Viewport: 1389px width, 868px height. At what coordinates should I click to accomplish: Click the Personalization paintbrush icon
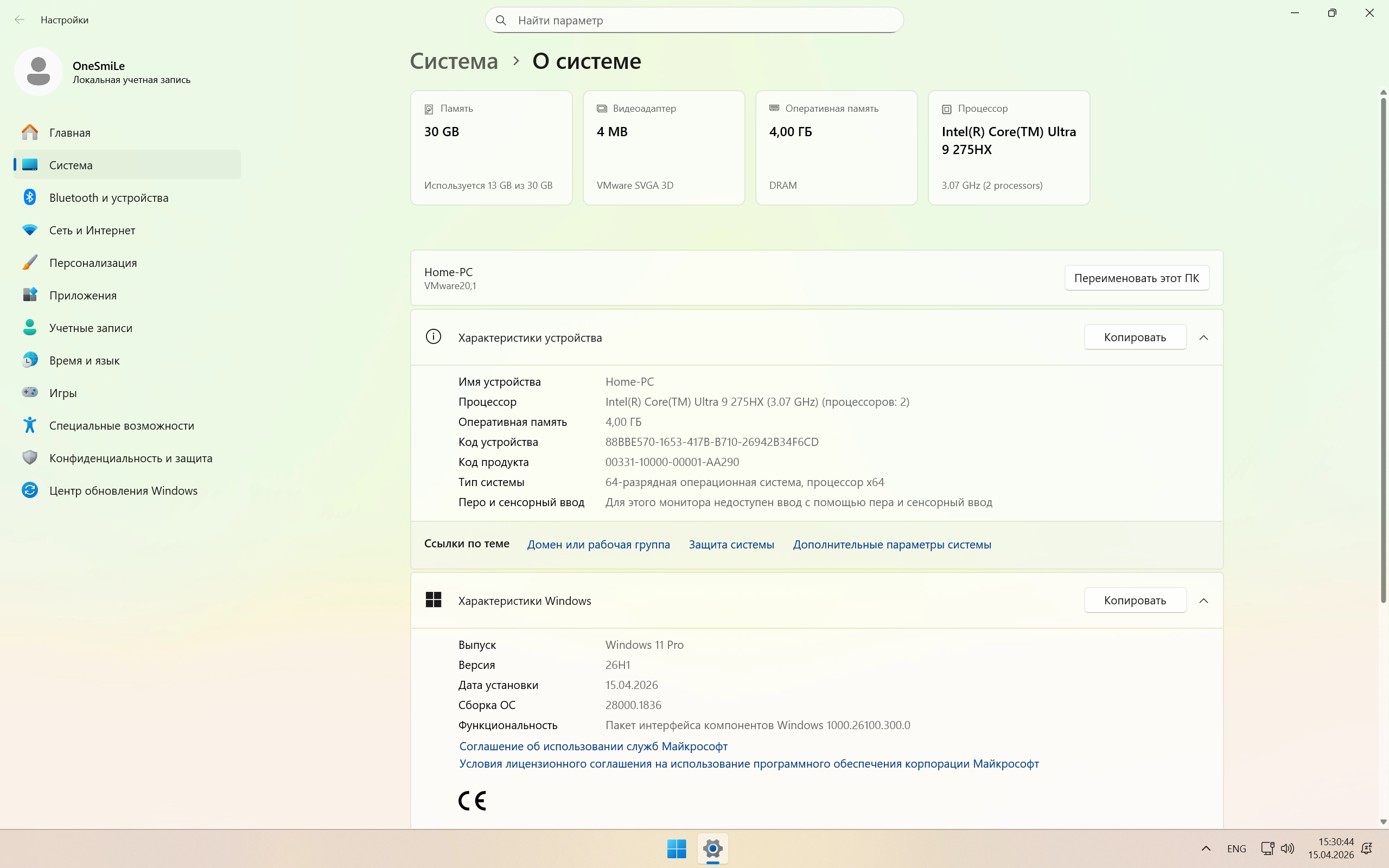30,263
